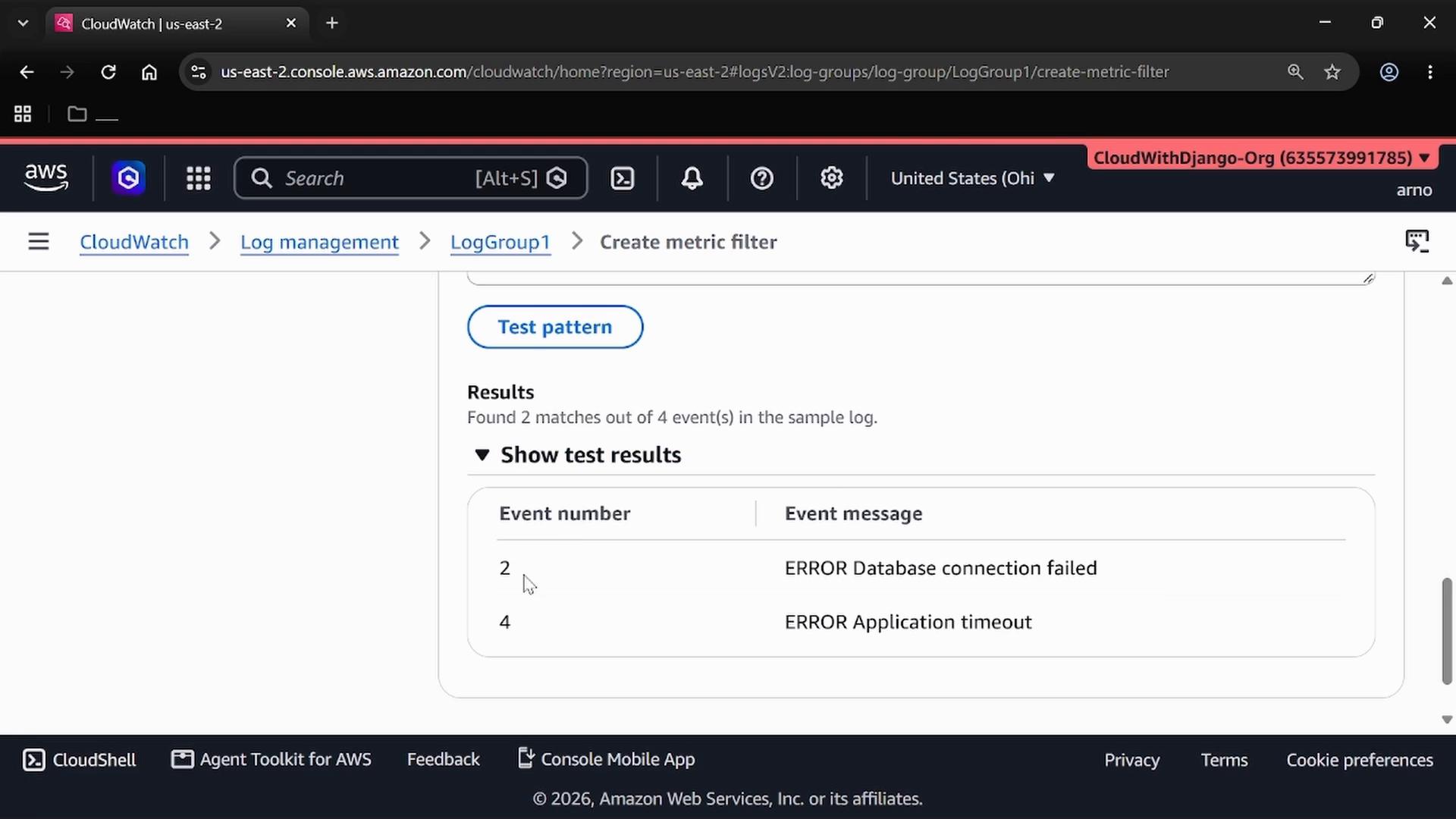Open the Terms footer link
Viewport: 1456px width, 819px height.
click(1224, 760)
